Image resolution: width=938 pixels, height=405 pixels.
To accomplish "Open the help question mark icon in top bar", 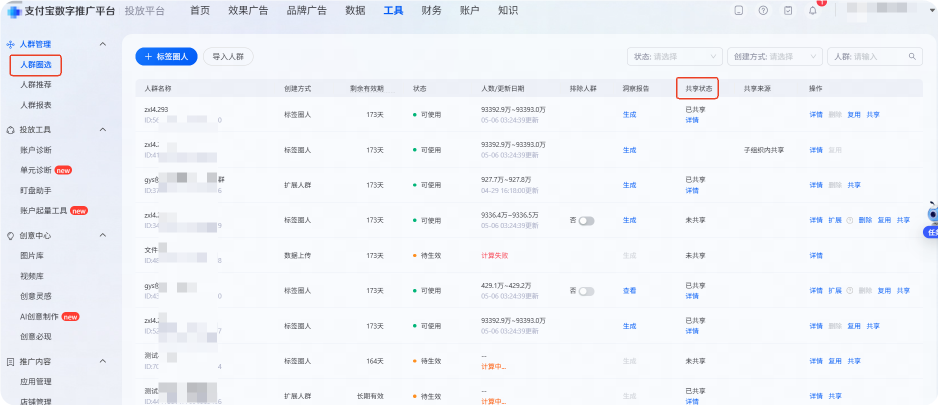I will tap(763, 11).
